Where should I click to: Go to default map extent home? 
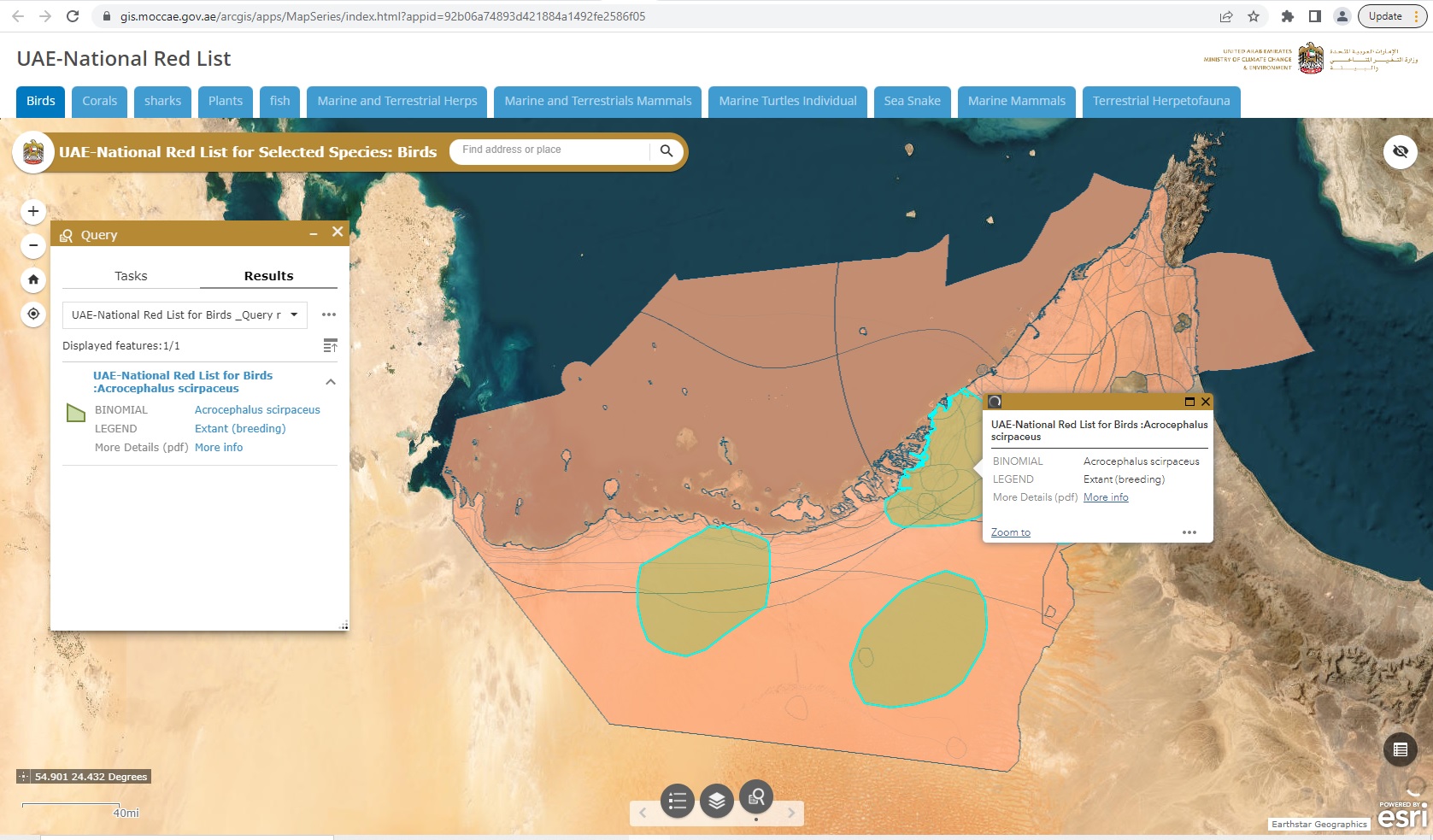(33, 279)
